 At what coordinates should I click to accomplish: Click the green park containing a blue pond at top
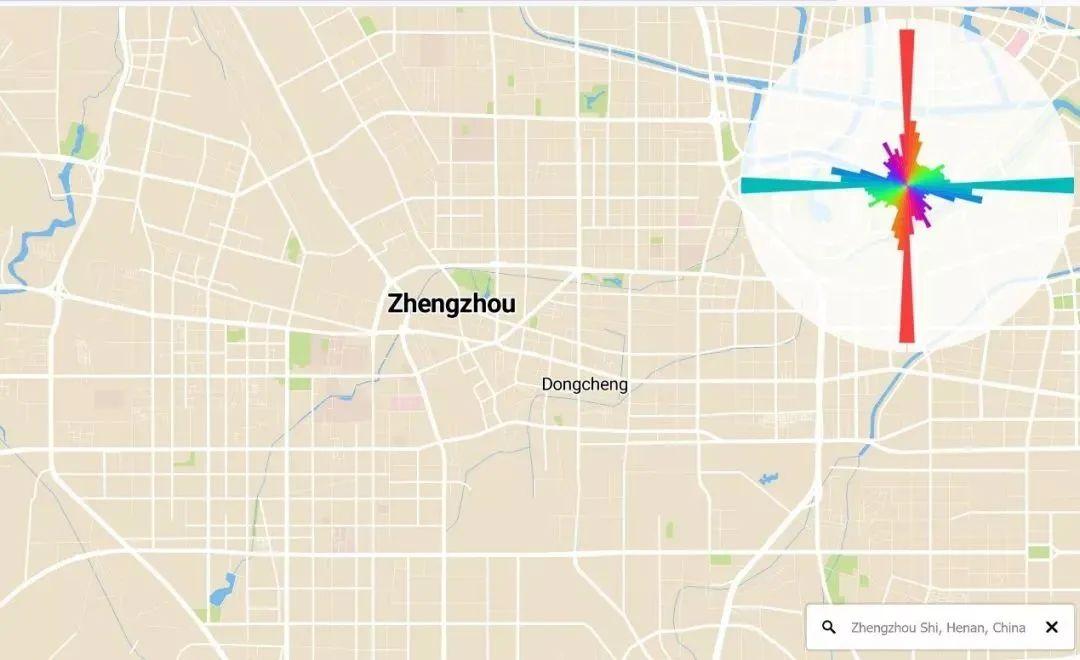pyautogui.click(x=593, y=100)
